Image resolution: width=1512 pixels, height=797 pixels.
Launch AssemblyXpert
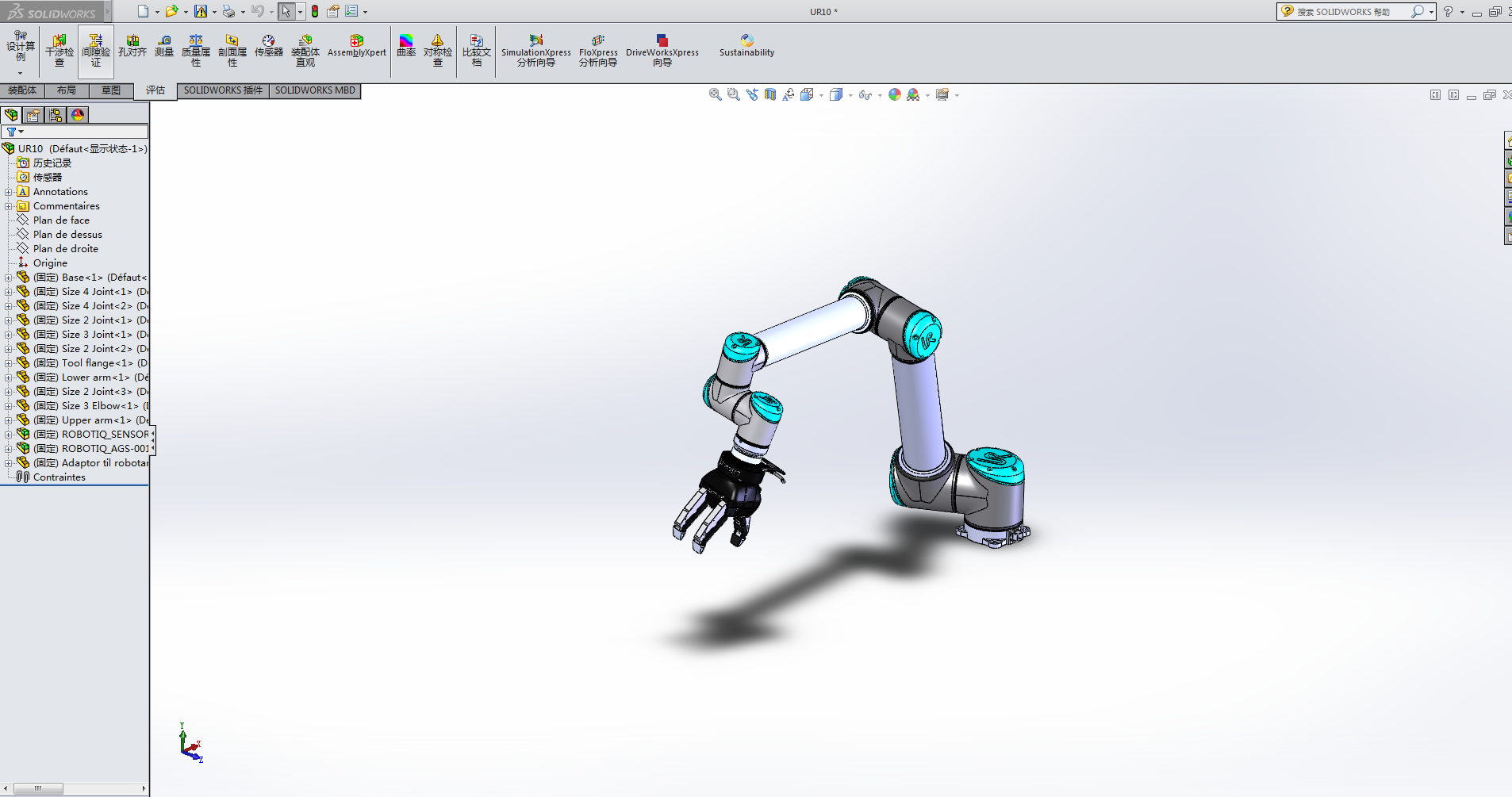coord(357,46)
